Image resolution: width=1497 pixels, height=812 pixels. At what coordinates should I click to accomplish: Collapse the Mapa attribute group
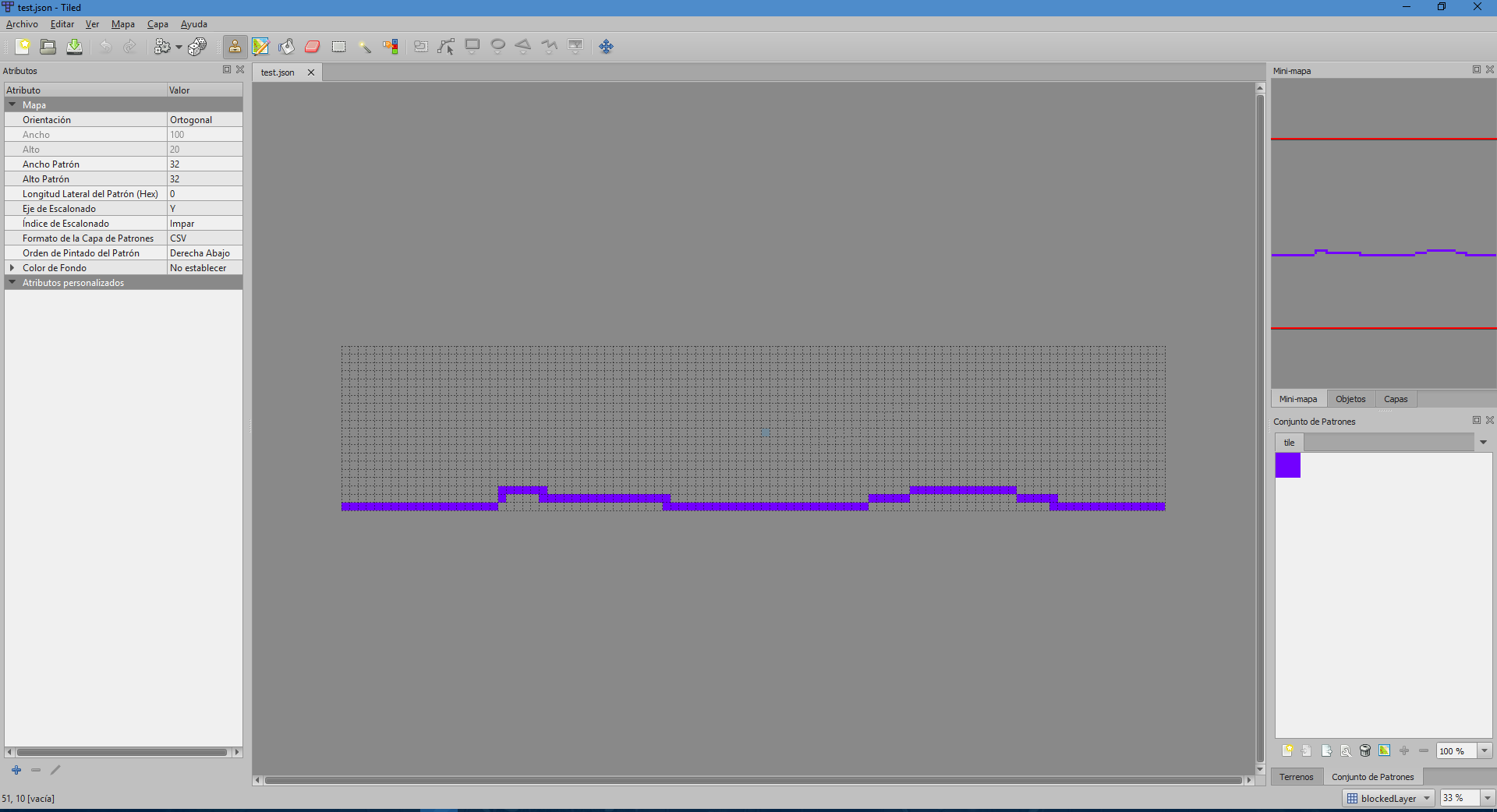pyautogui.click(x=12, y=104)
